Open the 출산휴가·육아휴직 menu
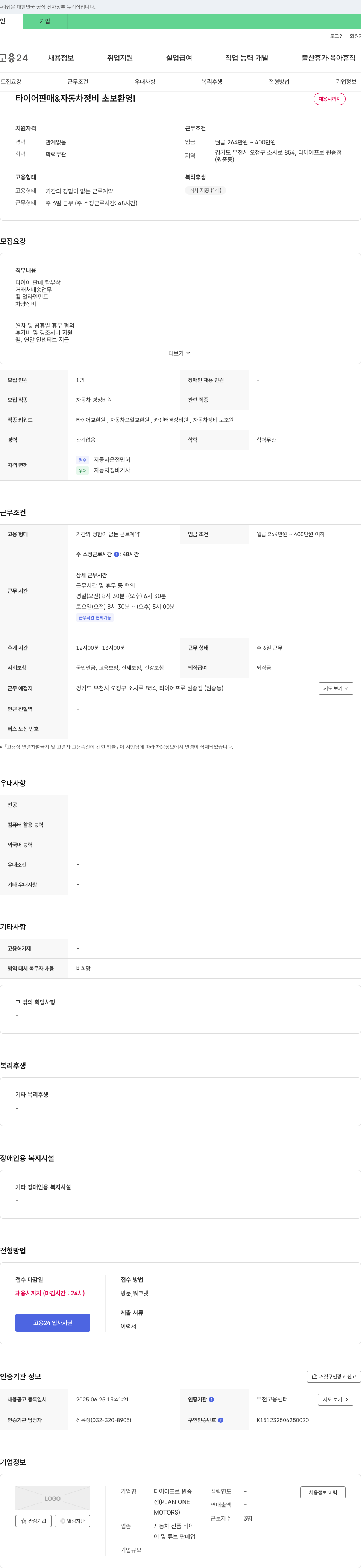This screenshot has width=361, height=1568. click(328, 58)
